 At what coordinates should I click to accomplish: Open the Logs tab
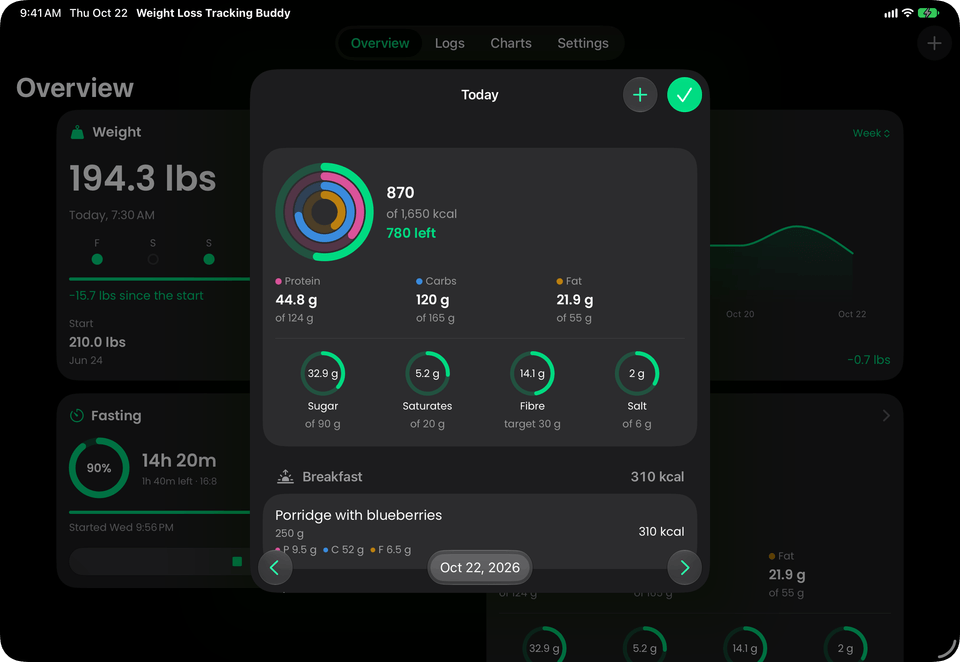pos(449,43)
